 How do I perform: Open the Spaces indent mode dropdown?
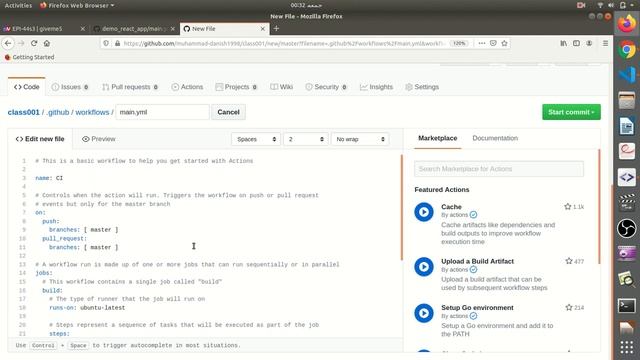click(256, 139)
